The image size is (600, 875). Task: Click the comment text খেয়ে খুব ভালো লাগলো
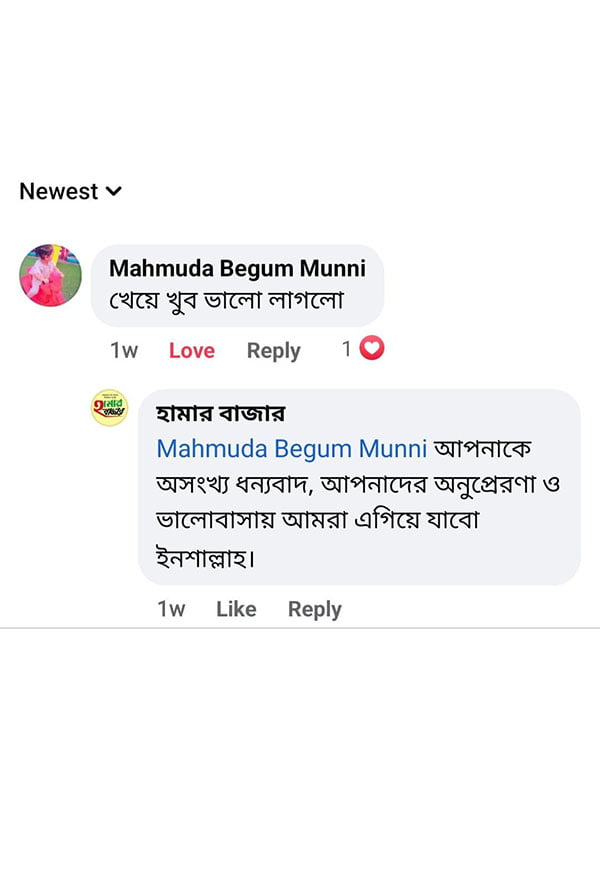[226, 300]
